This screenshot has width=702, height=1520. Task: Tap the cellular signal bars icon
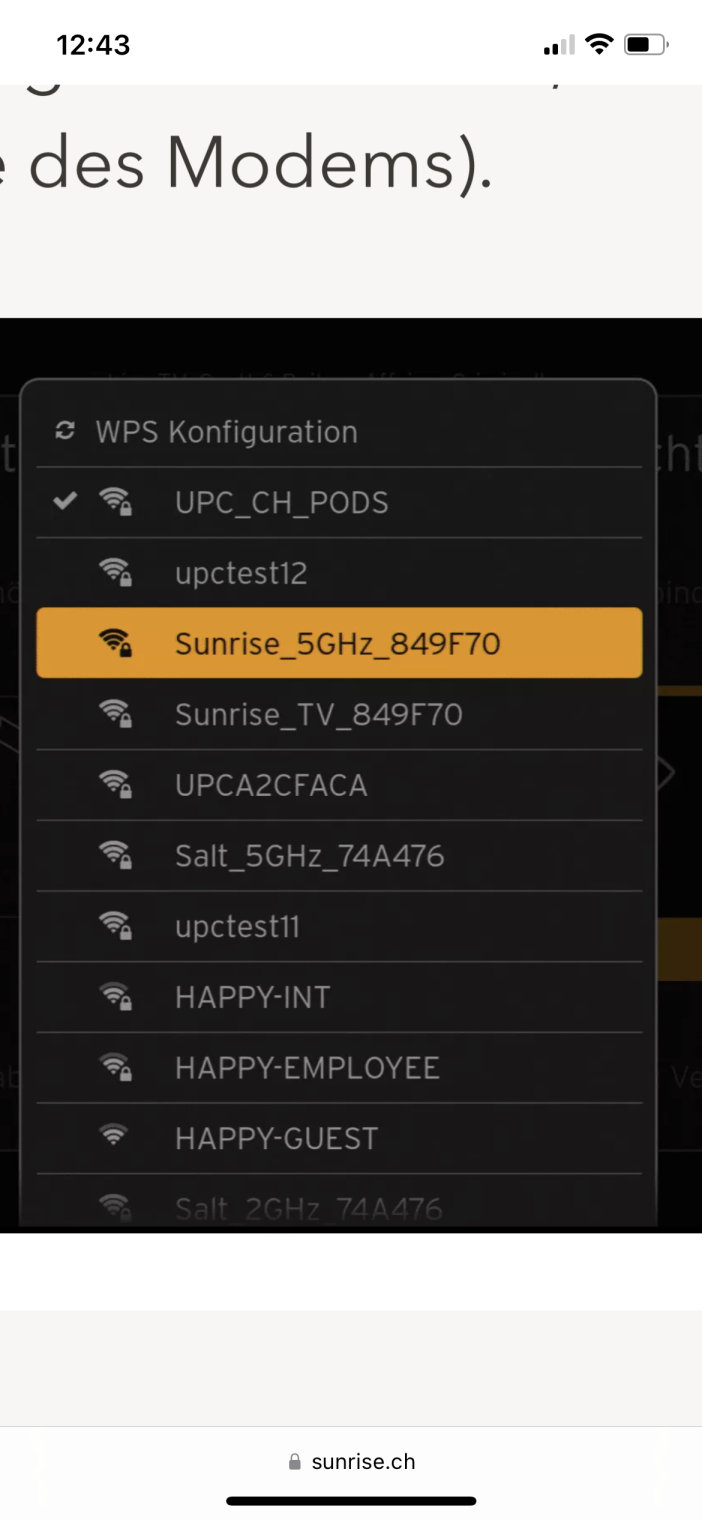pos(559,45)
